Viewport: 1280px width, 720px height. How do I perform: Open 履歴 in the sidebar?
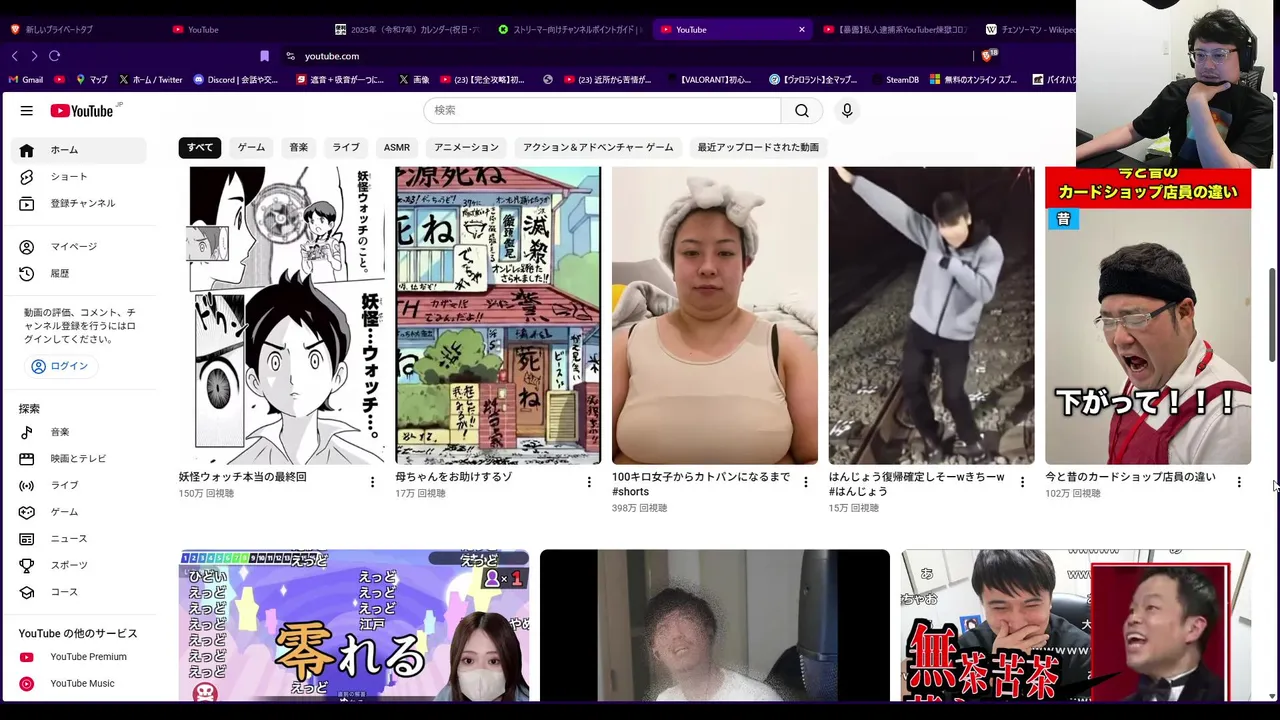[78, 273]
